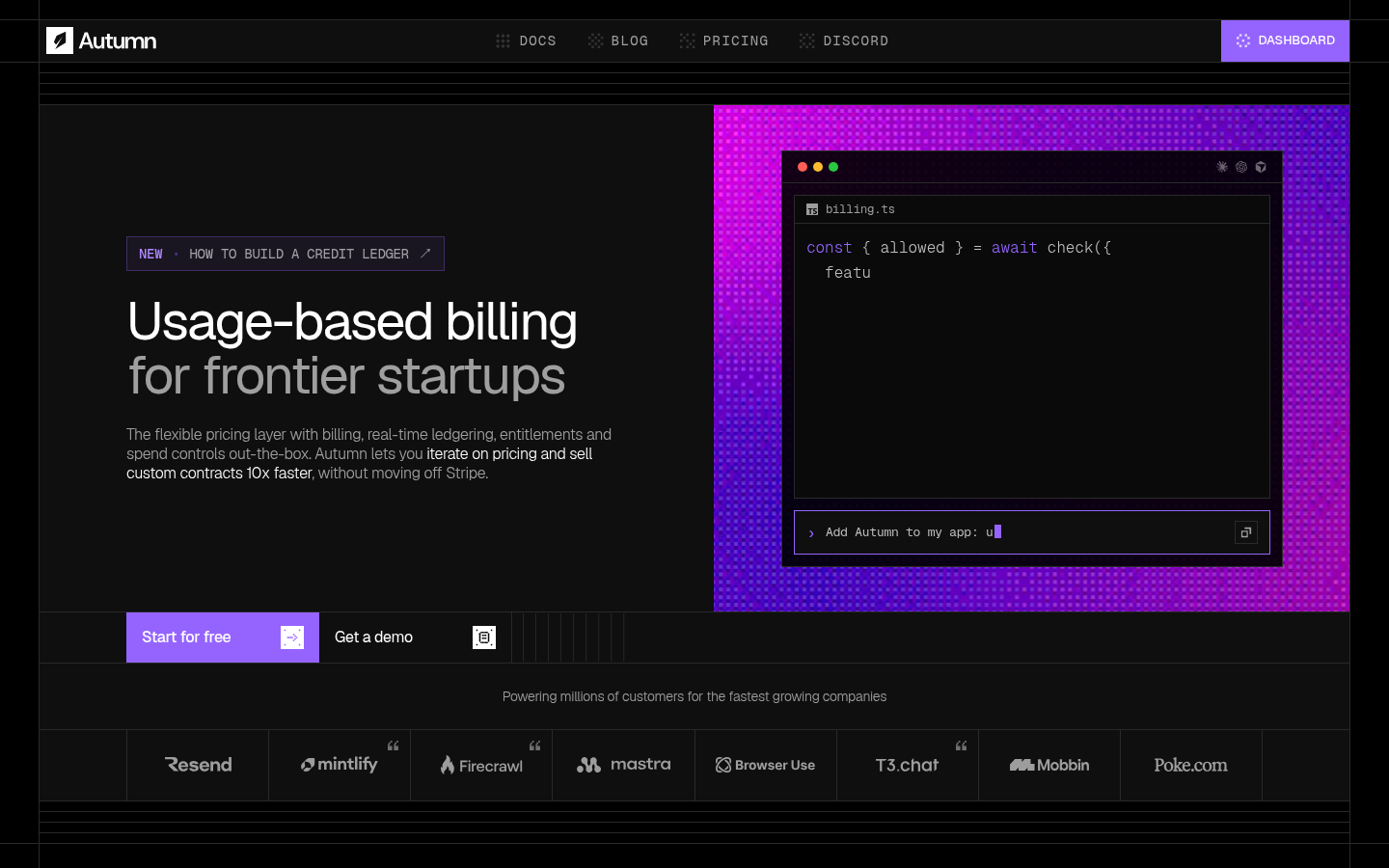Click the Add Autumn to my app prompt field
The image size is (1389, 868).
(1032, 532)
